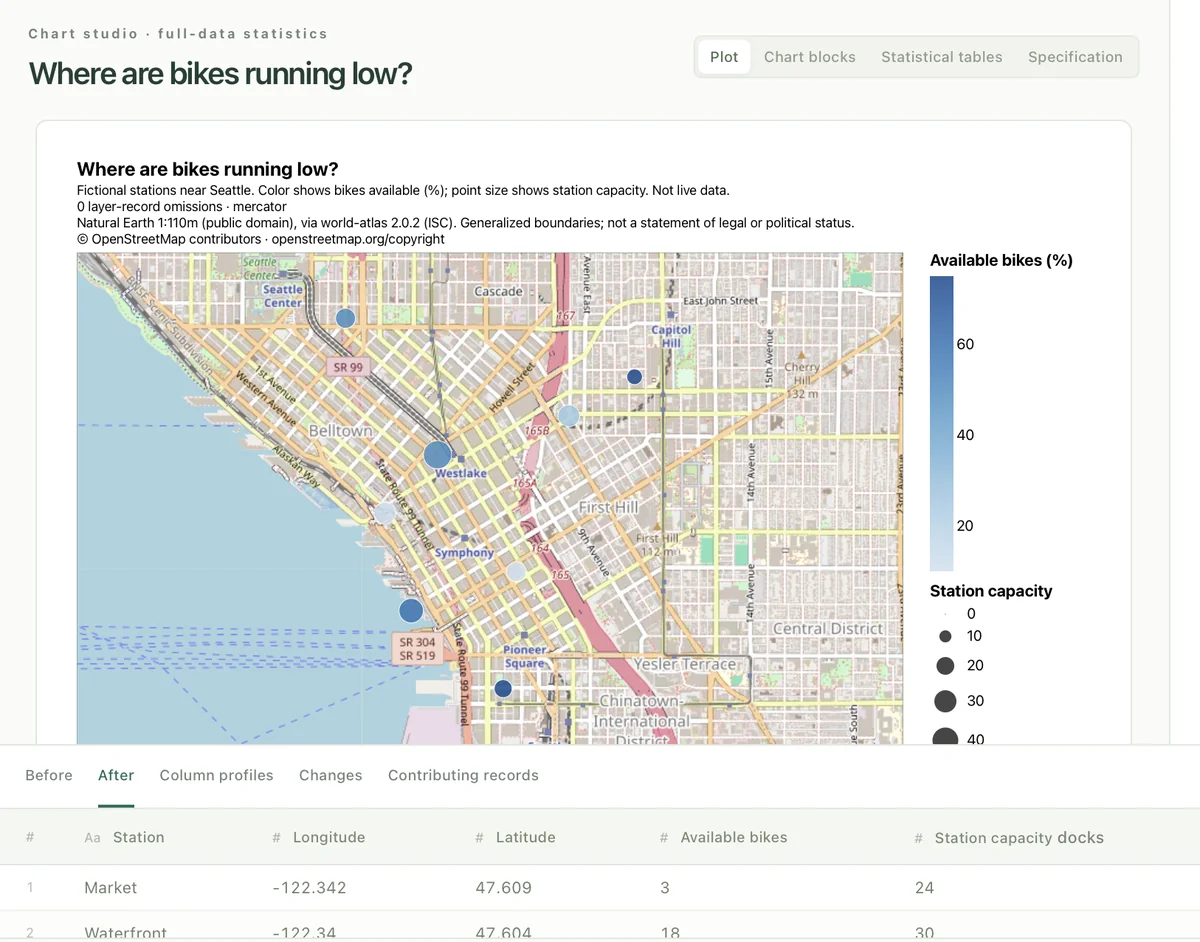The height and width of the screenshot is (942, 1200).
Task: Click the station bubble below Seattle Center
Action: point(345,318)
